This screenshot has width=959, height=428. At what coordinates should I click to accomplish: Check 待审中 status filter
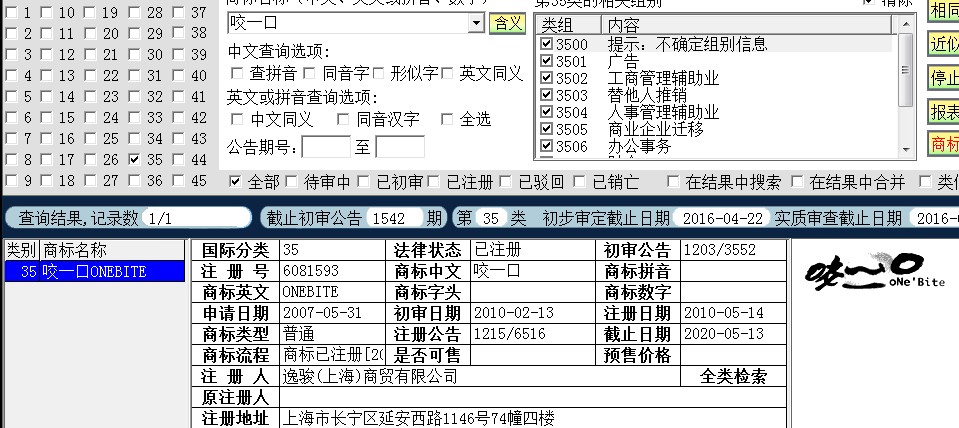click(x=292, y=182)
